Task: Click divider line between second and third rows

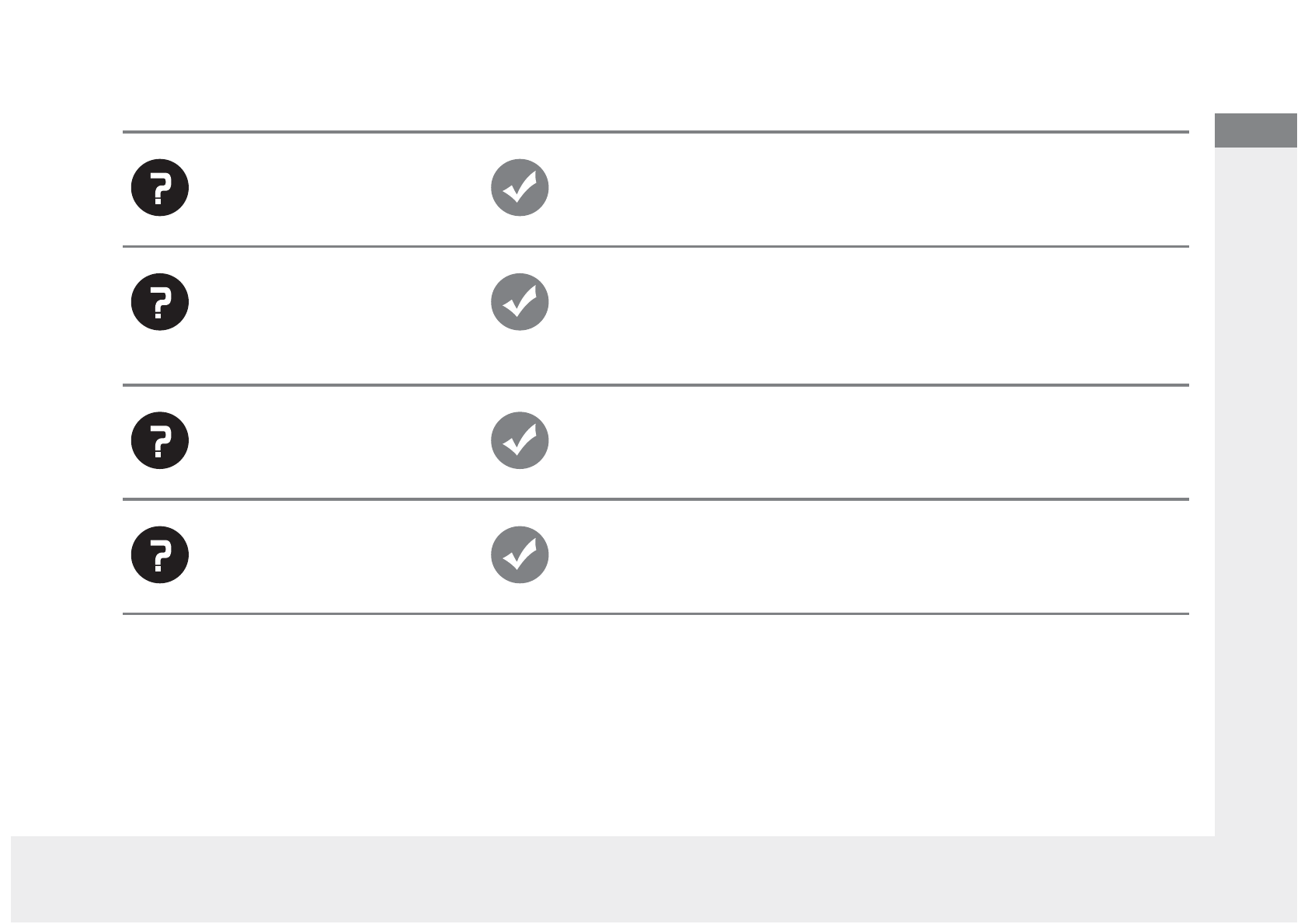Action: coord(656,384)
